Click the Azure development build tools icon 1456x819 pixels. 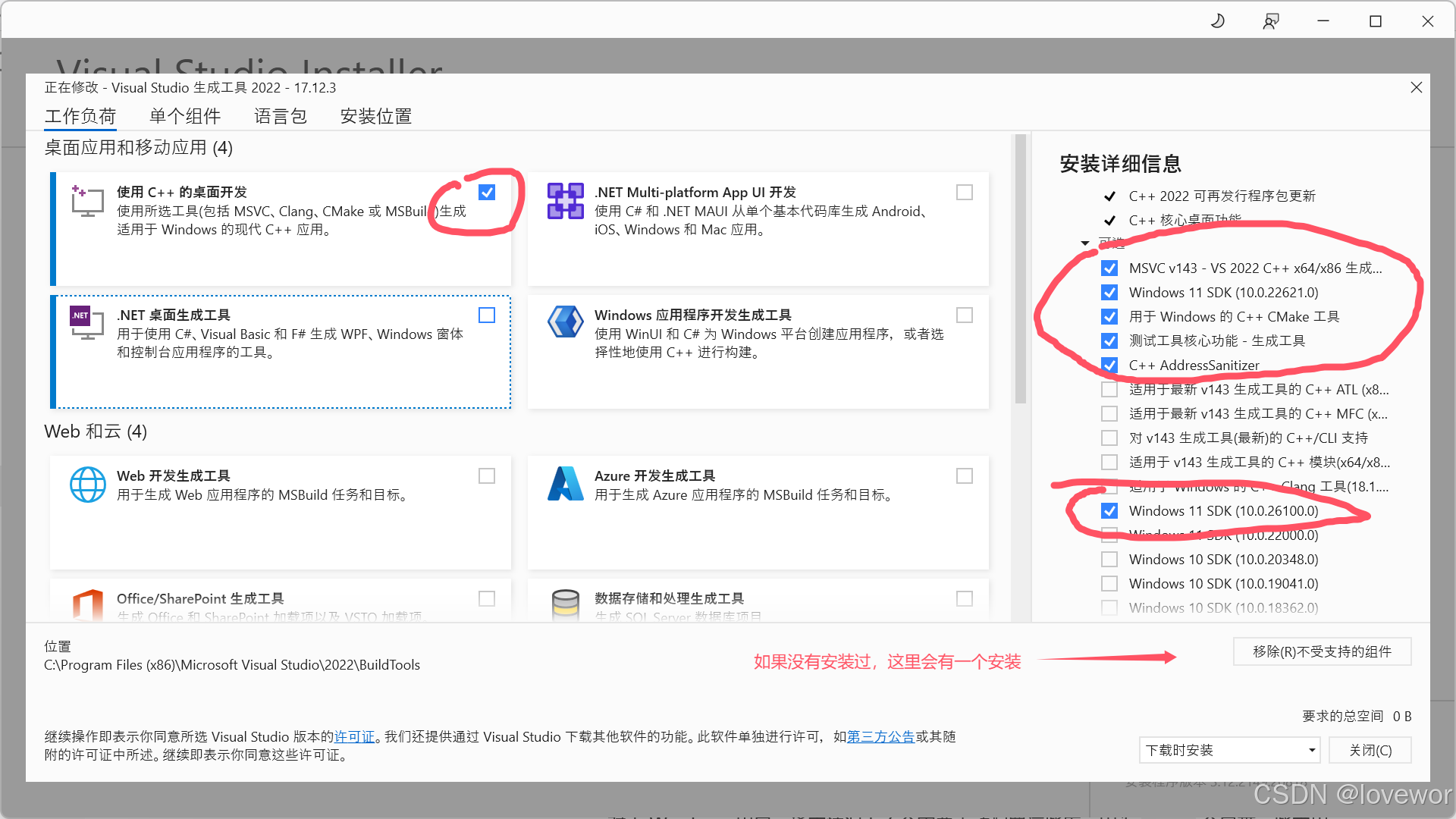coord(566,485)
